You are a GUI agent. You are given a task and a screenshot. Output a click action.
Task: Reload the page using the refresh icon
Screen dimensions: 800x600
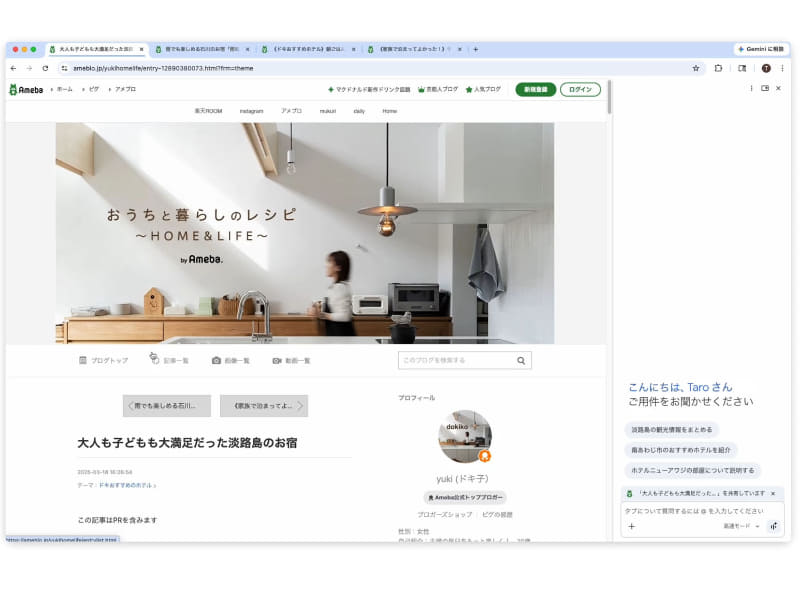tap(47, 68)
